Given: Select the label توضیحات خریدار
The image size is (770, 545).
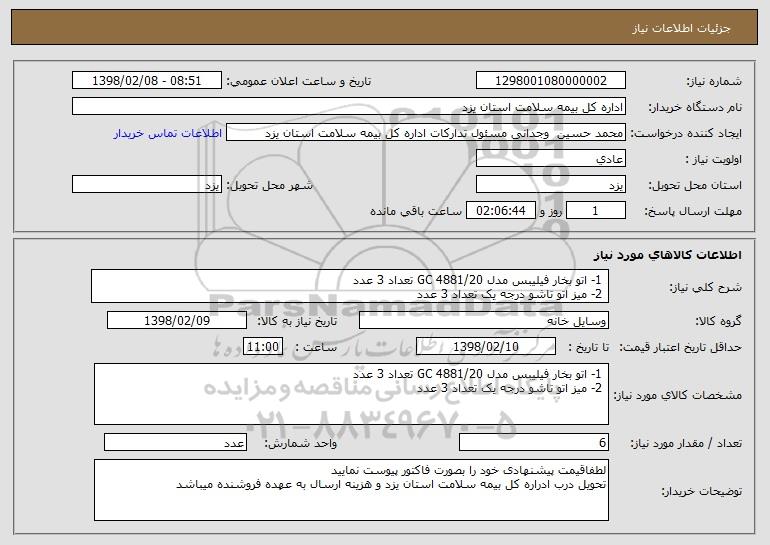Looking at the screenshot, I should (701, 491).
